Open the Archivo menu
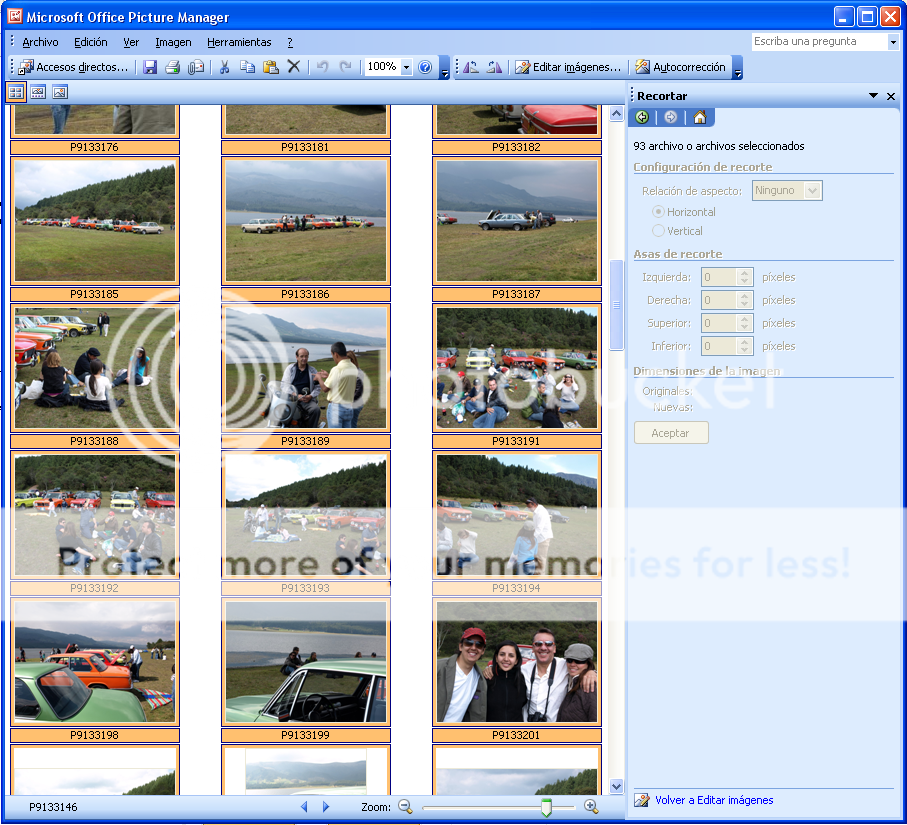Viewport: 907px width, 825px height. point(40,42)
